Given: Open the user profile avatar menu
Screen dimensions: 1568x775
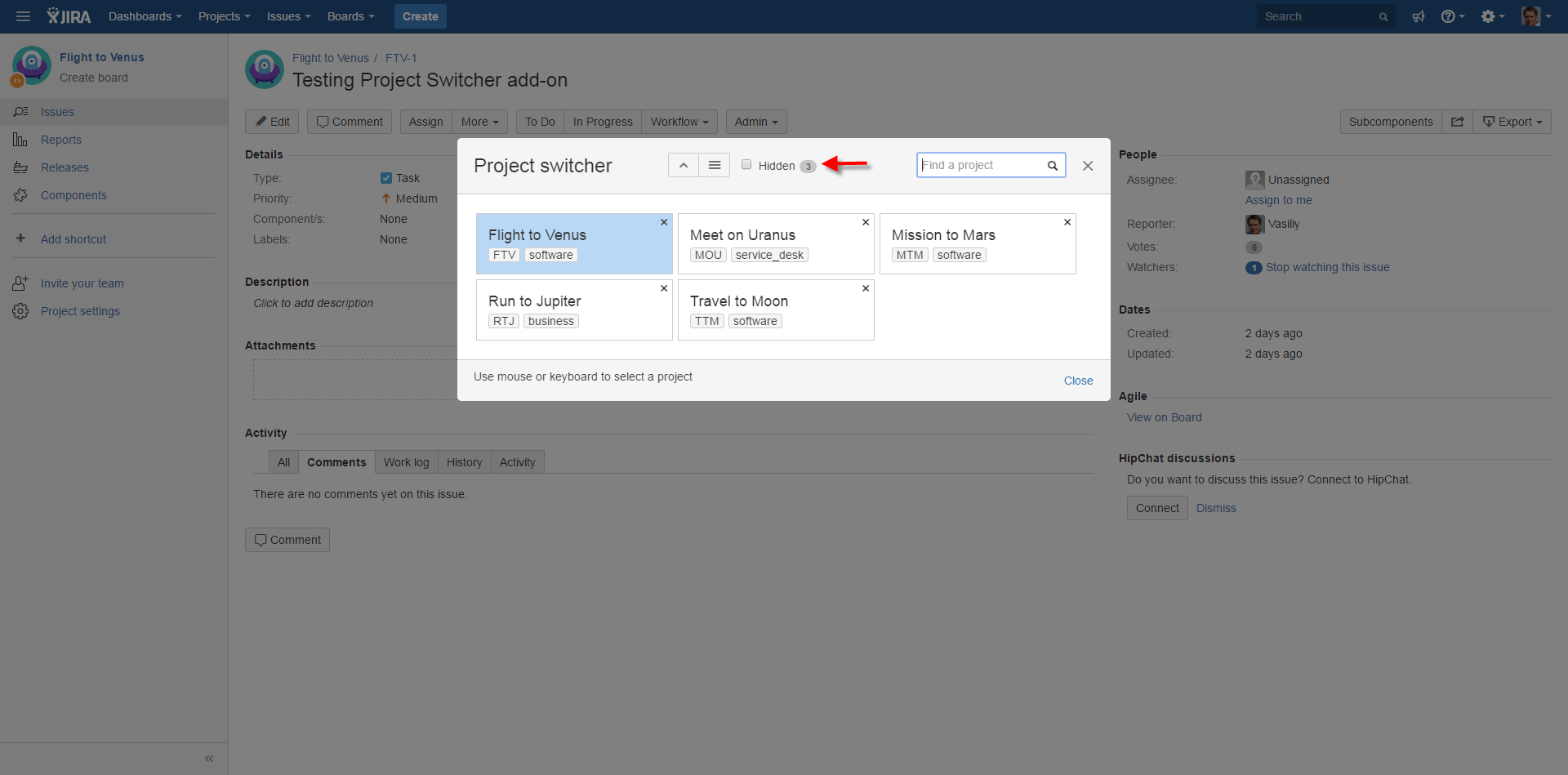Looking at the screenshot, I should pyautogui.click(x=1536, y=16).
